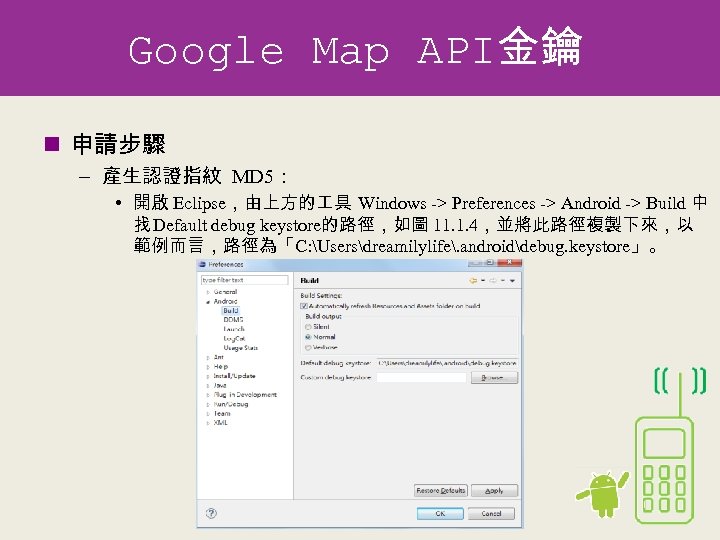Viewport: 720px width, 540px height.
Task: Toggle automatically refresh Resources and Assets checkbox
Action: (304, 306)
